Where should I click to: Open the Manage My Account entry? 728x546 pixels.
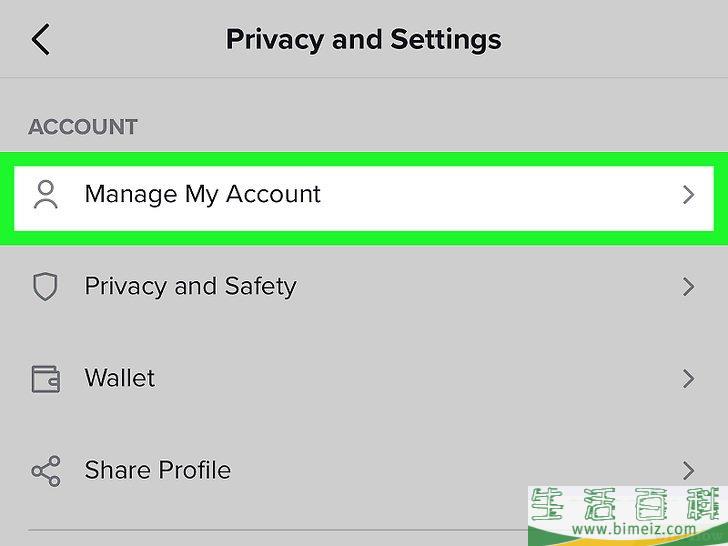(364, 198)
